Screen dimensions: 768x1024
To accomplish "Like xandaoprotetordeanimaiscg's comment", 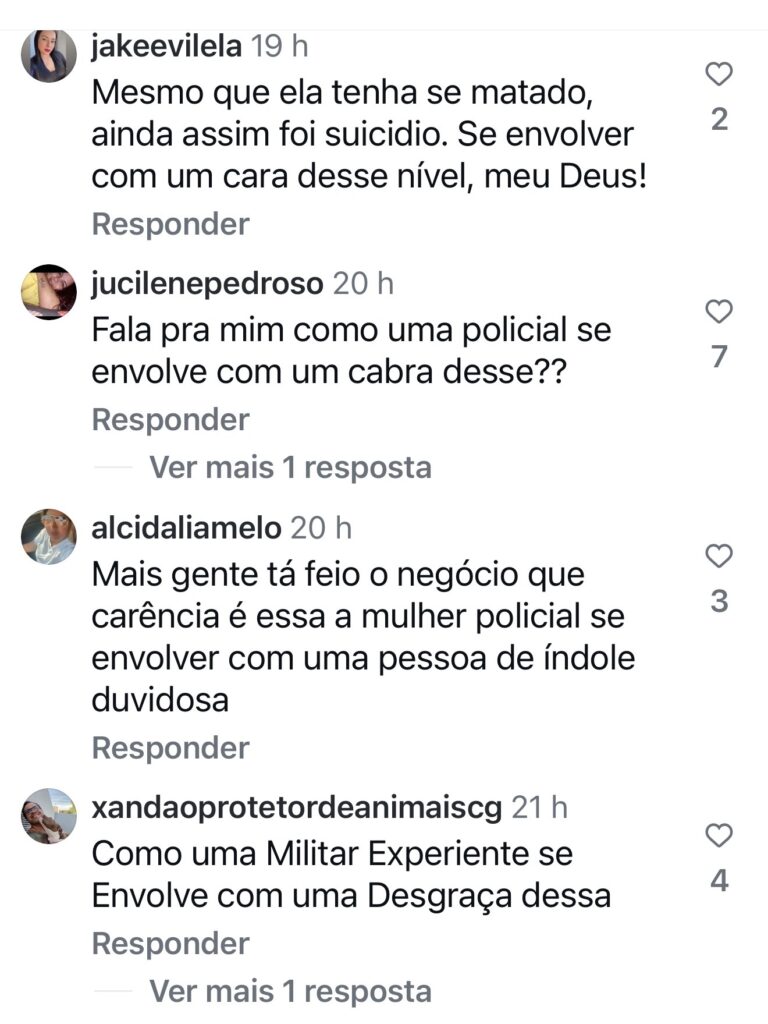I will click(x=719, y=836).
